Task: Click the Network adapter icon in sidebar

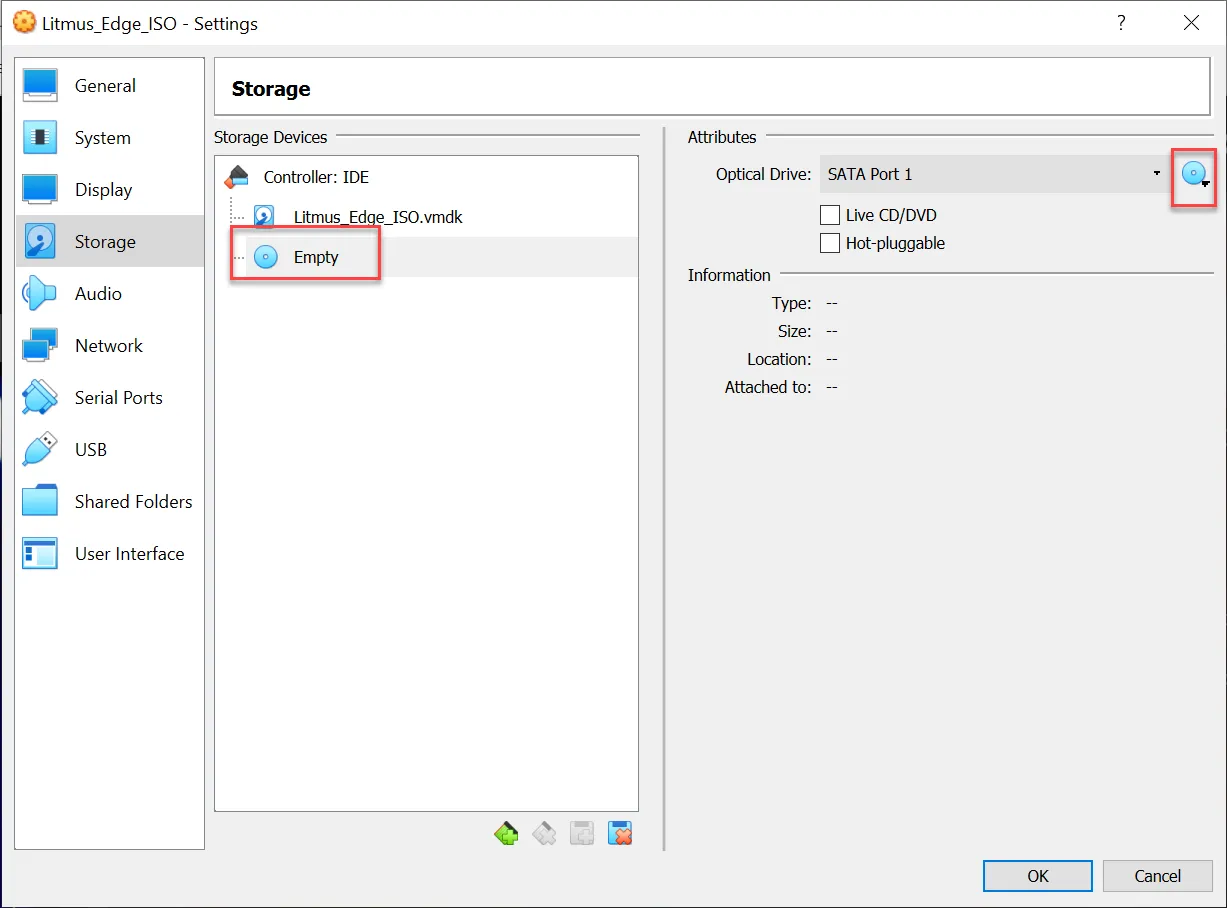Action: tap(41, 345)
